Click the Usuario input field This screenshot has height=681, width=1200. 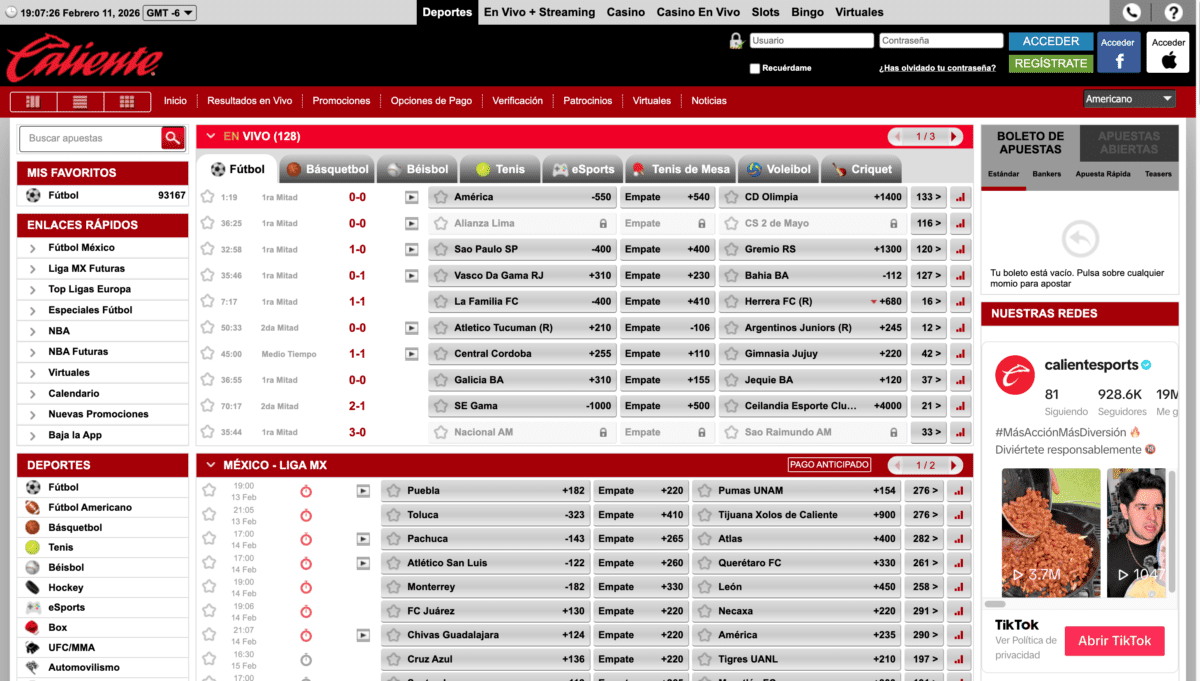click(811, 41)
